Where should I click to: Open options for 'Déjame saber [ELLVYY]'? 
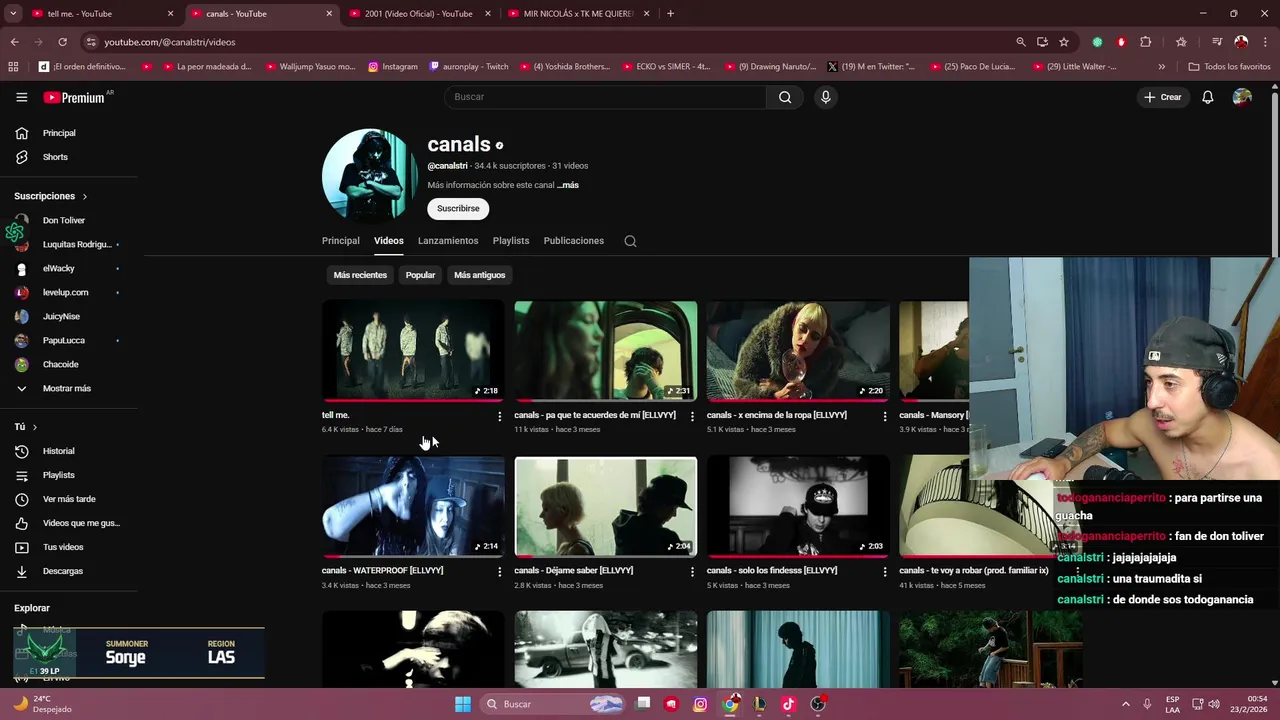[x=692, y=571]
